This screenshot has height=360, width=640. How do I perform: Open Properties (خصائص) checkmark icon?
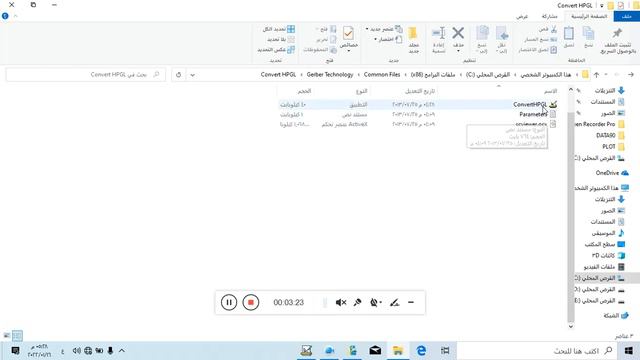point(349,33)
